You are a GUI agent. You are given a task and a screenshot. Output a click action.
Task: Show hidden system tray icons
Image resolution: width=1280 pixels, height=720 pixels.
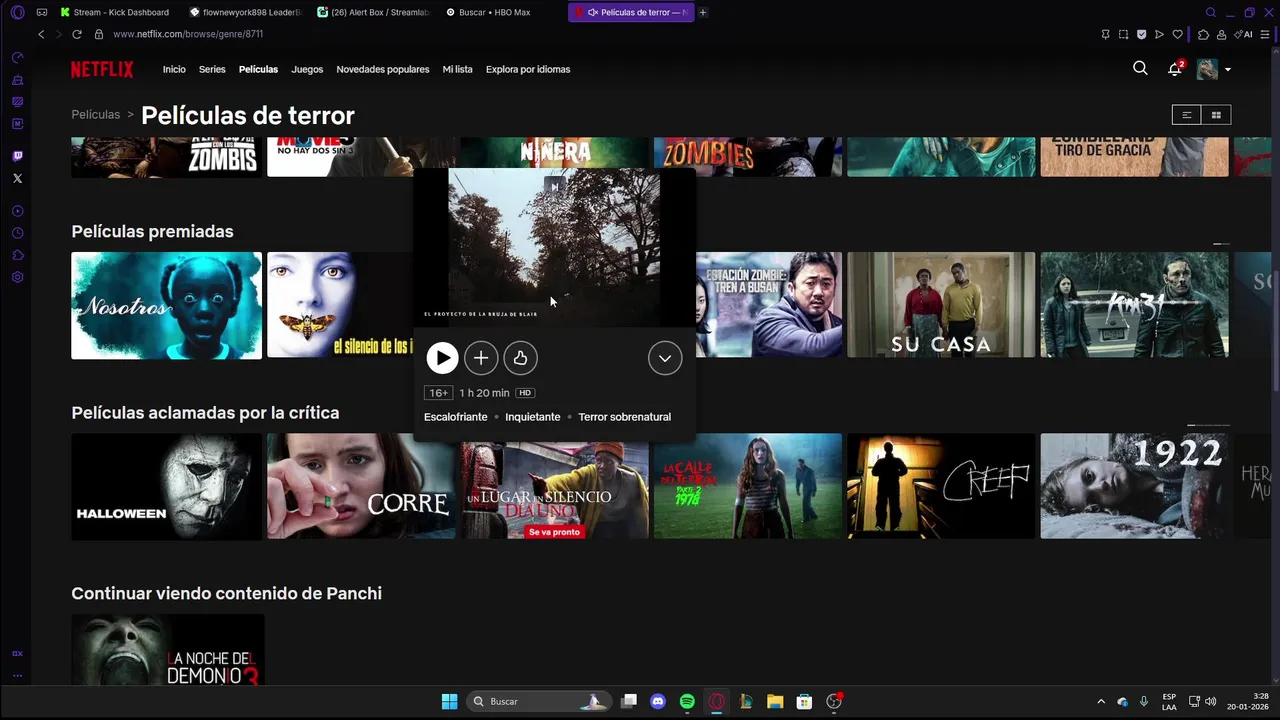point(1101,701)
